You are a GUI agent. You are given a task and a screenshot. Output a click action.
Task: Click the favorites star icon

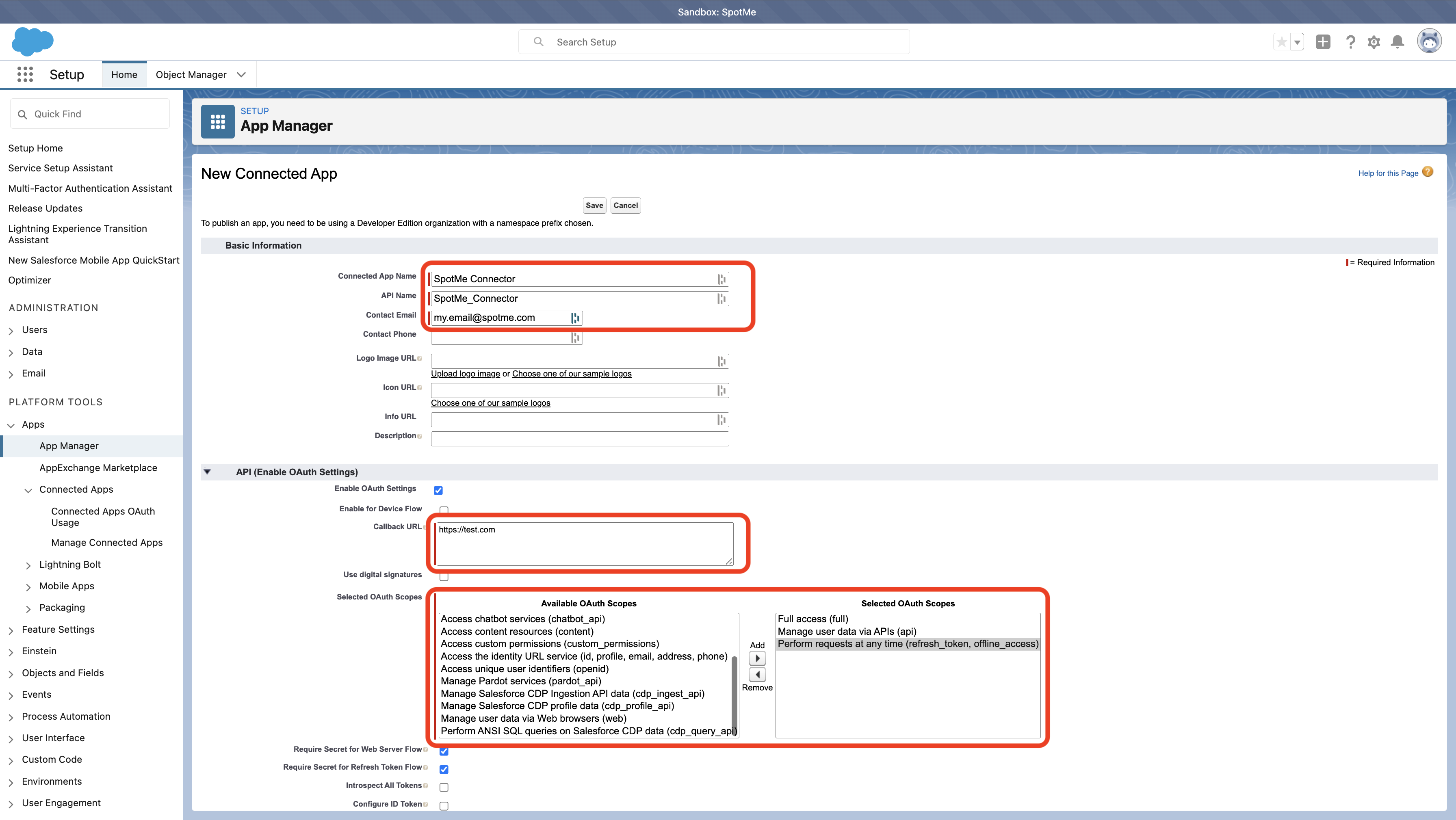pyautogui.click(x=1281, y=42)
